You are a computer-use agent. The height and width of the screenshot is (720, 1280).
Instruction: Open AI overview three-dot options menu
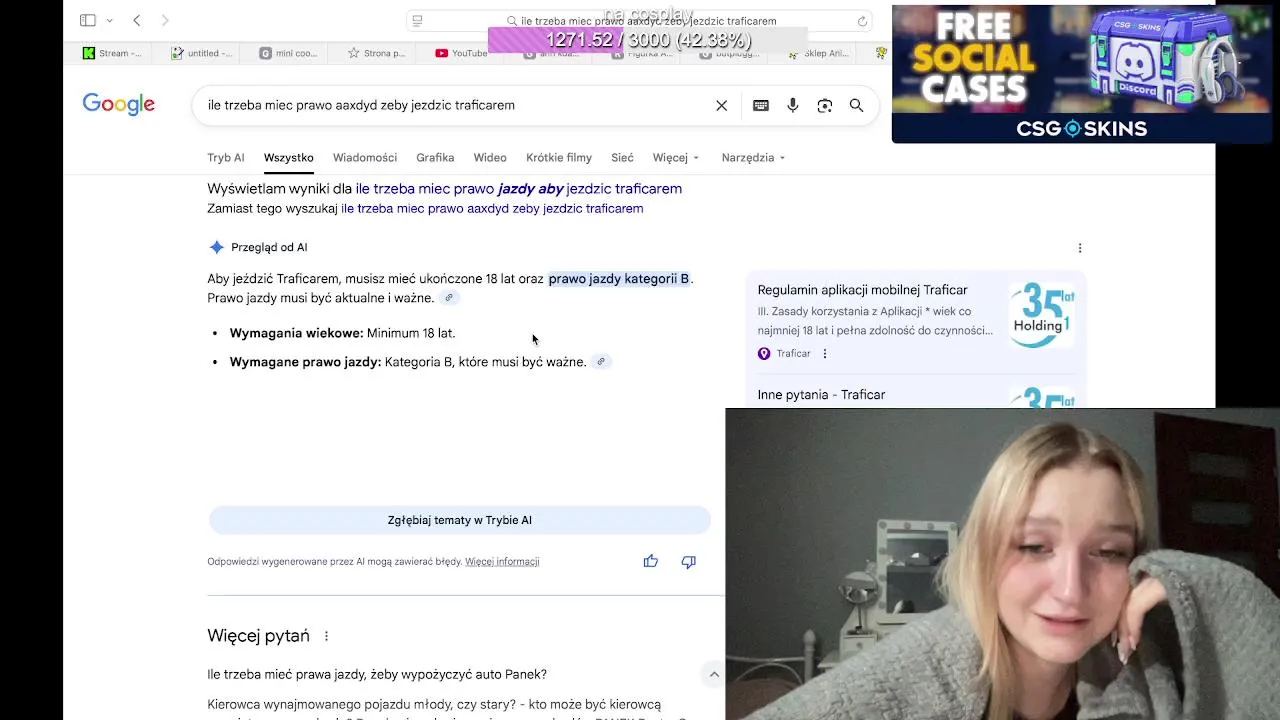point(1079,248)
